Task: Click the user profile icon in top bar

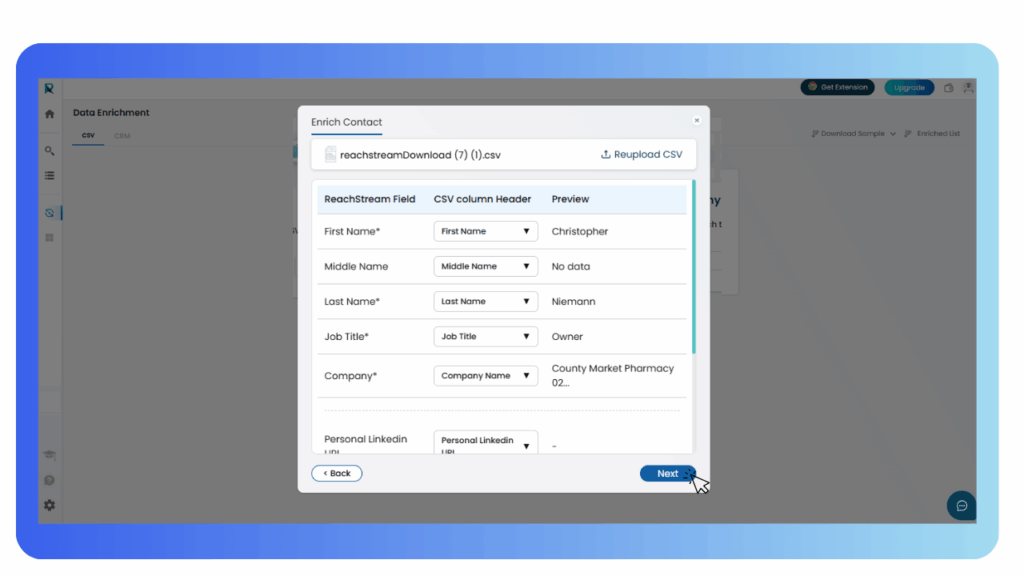Action: coord(968,88)
